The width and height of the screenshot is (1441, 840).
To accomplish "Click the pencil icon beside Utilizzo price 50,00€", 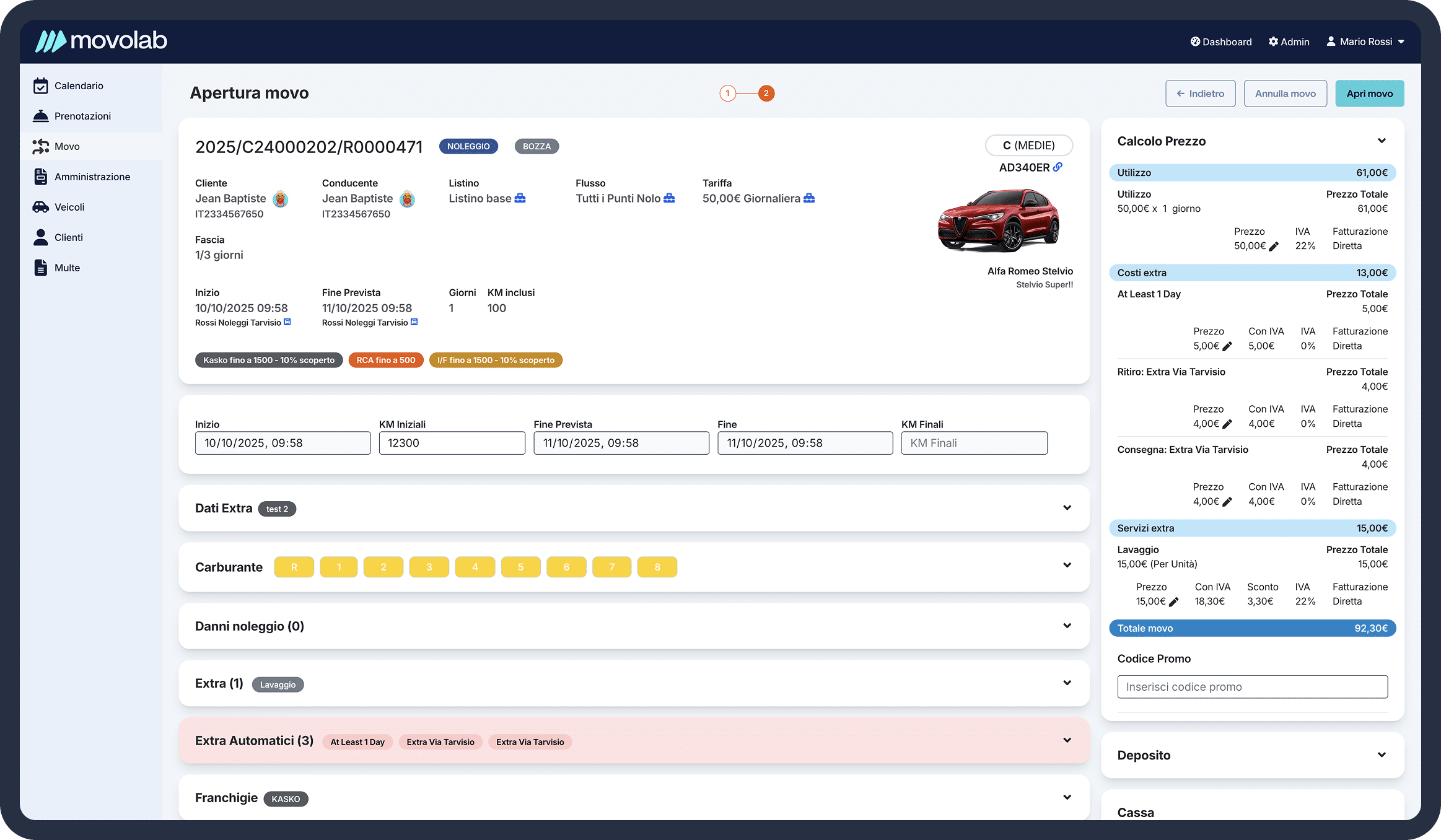I will tap(1274, 247).
